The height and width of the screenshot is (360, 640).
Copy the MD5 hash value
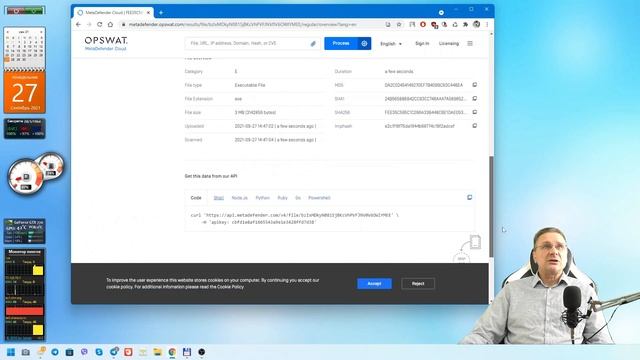click(475, 85)
